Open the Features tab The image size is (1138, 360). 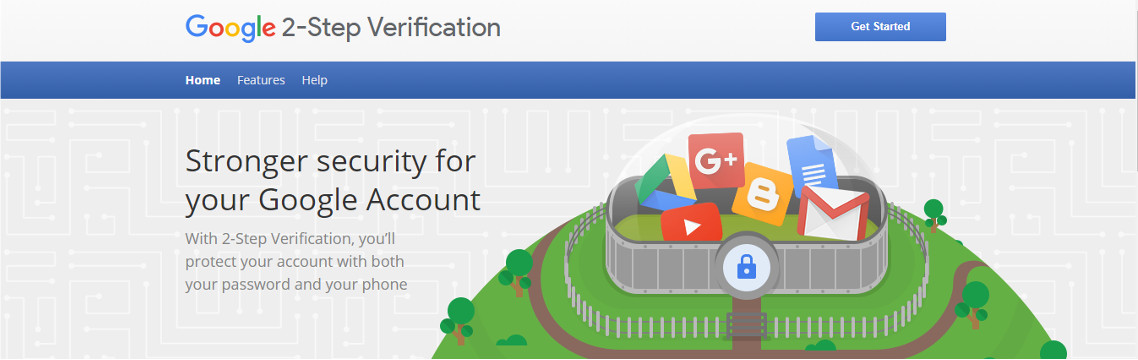261,80
